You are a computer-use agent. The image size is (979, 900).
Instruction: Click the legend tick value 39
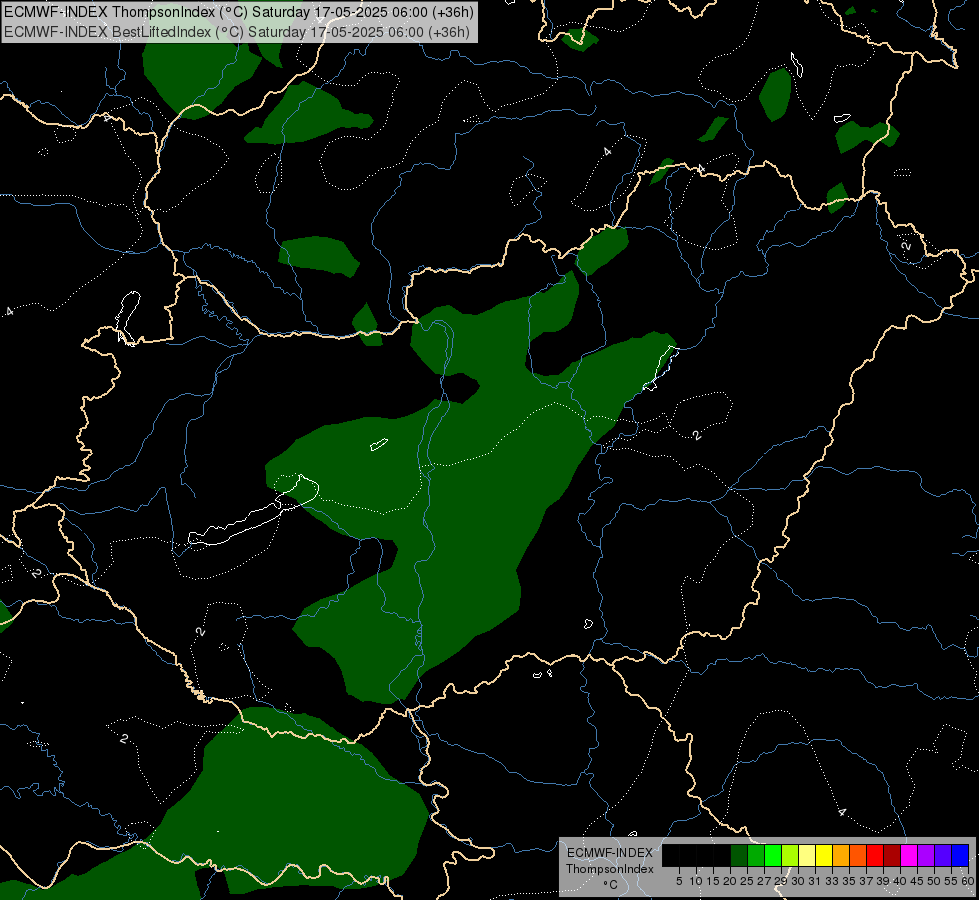(883, 881)
